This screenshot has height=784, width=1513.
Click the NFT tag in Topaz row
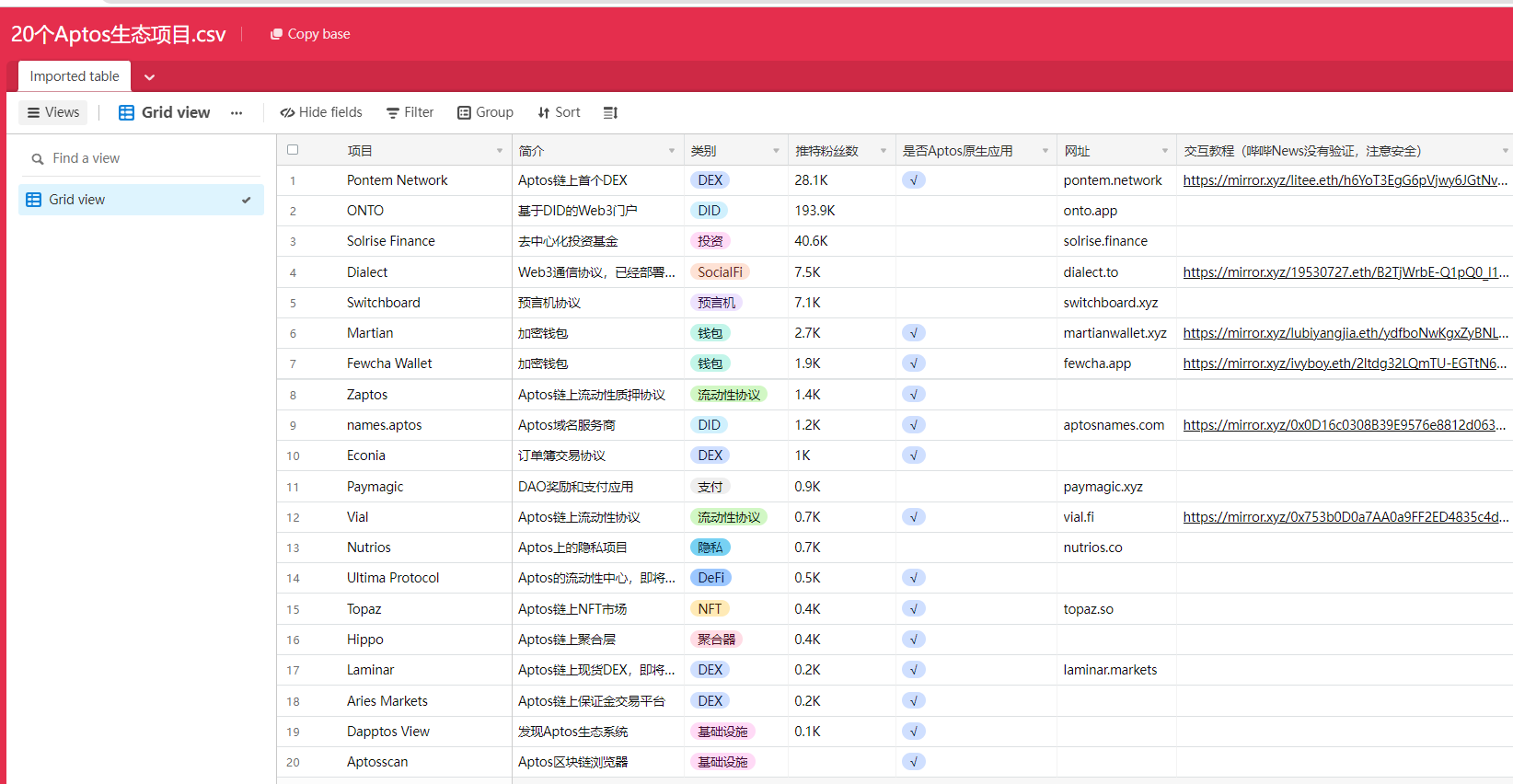coord(710,609)
